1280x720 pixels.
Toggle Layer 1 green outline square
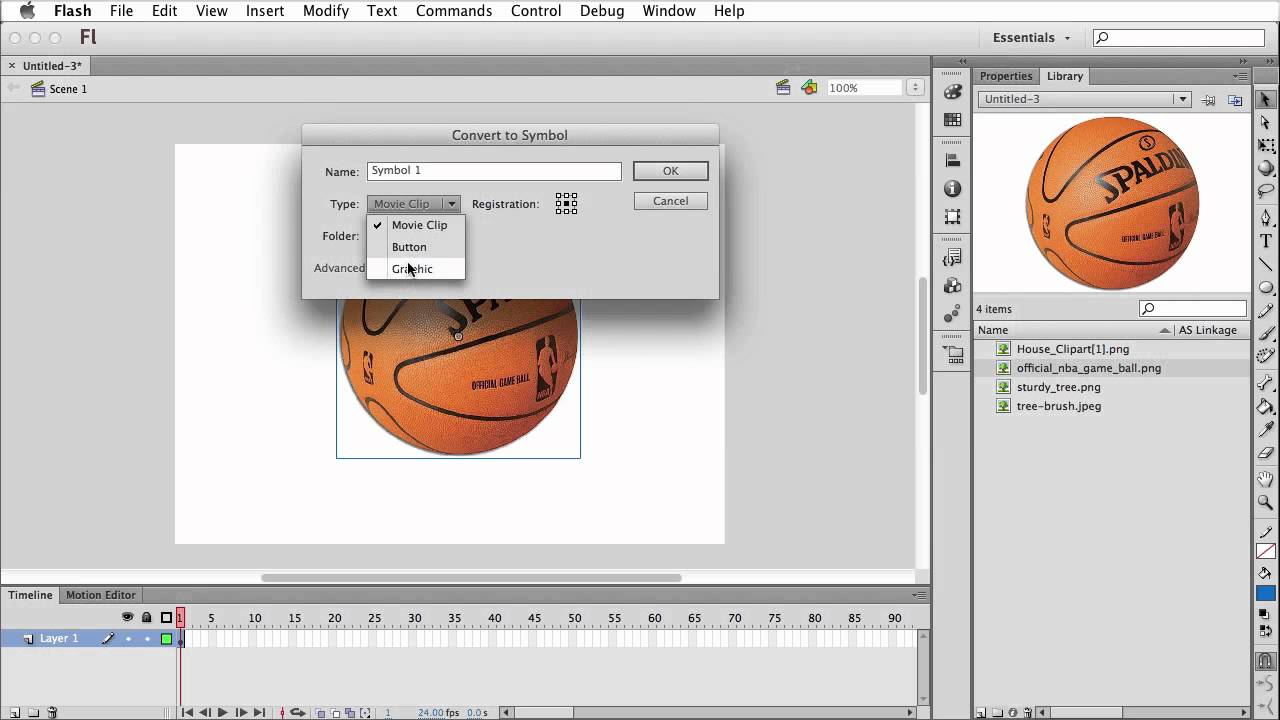166,639
